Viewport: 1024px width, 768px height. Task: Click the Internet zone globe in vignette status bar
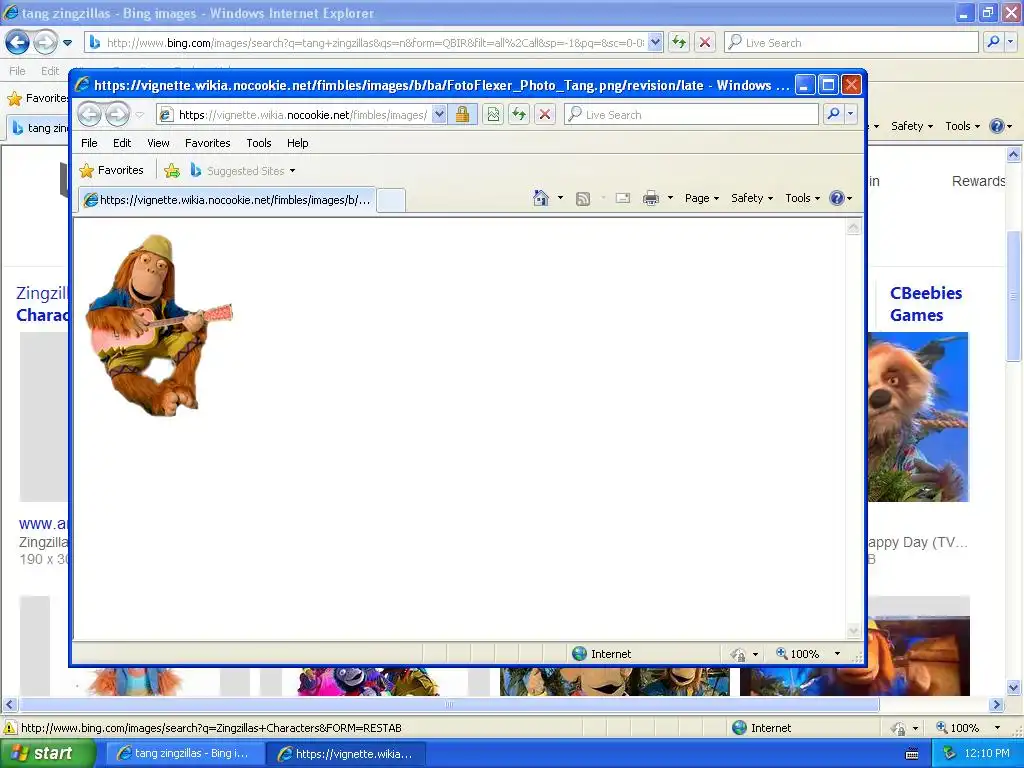click(x=579, y=654)
